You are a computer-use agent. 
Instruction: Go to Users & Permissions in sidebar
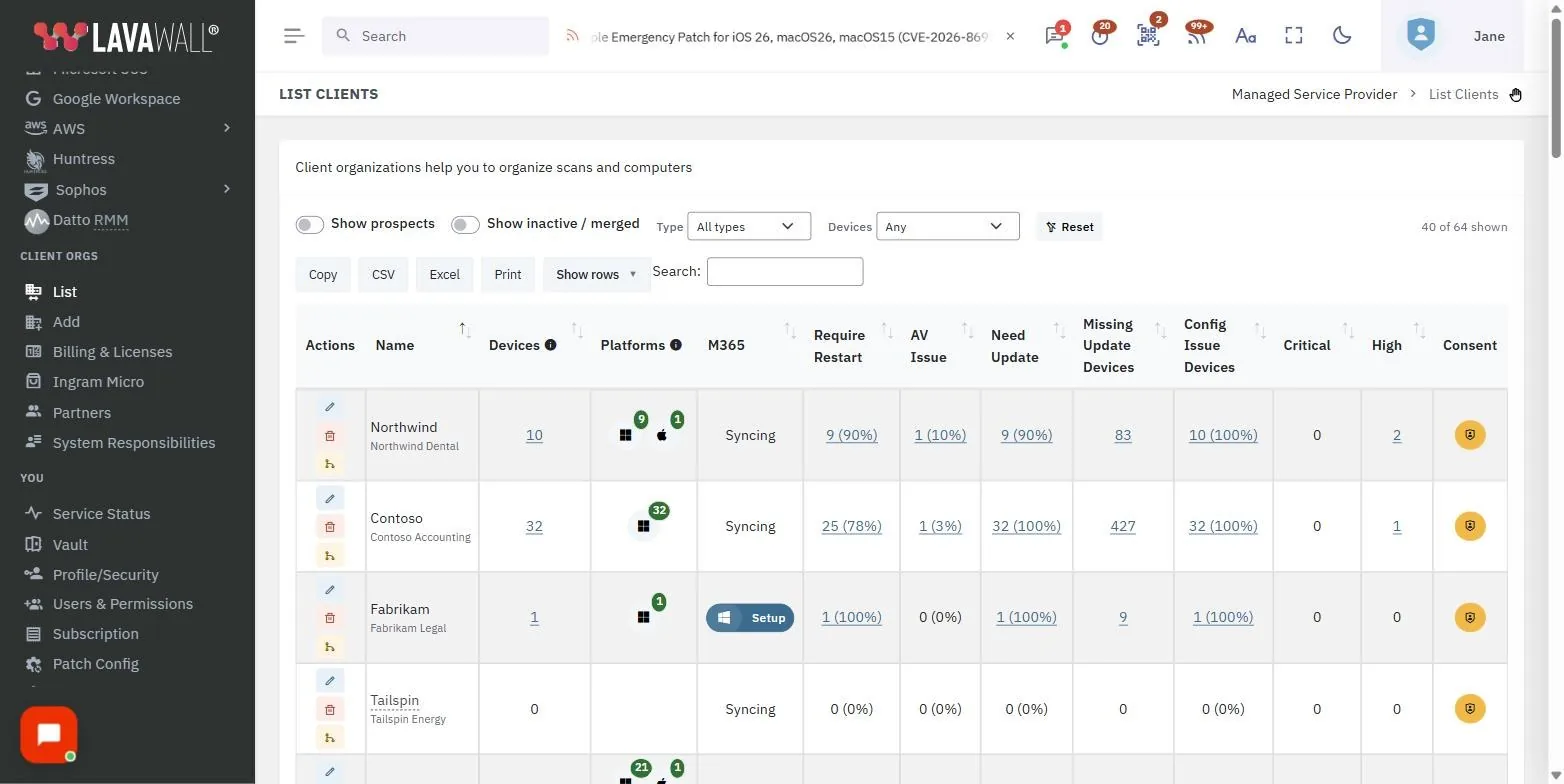point(123,604)
